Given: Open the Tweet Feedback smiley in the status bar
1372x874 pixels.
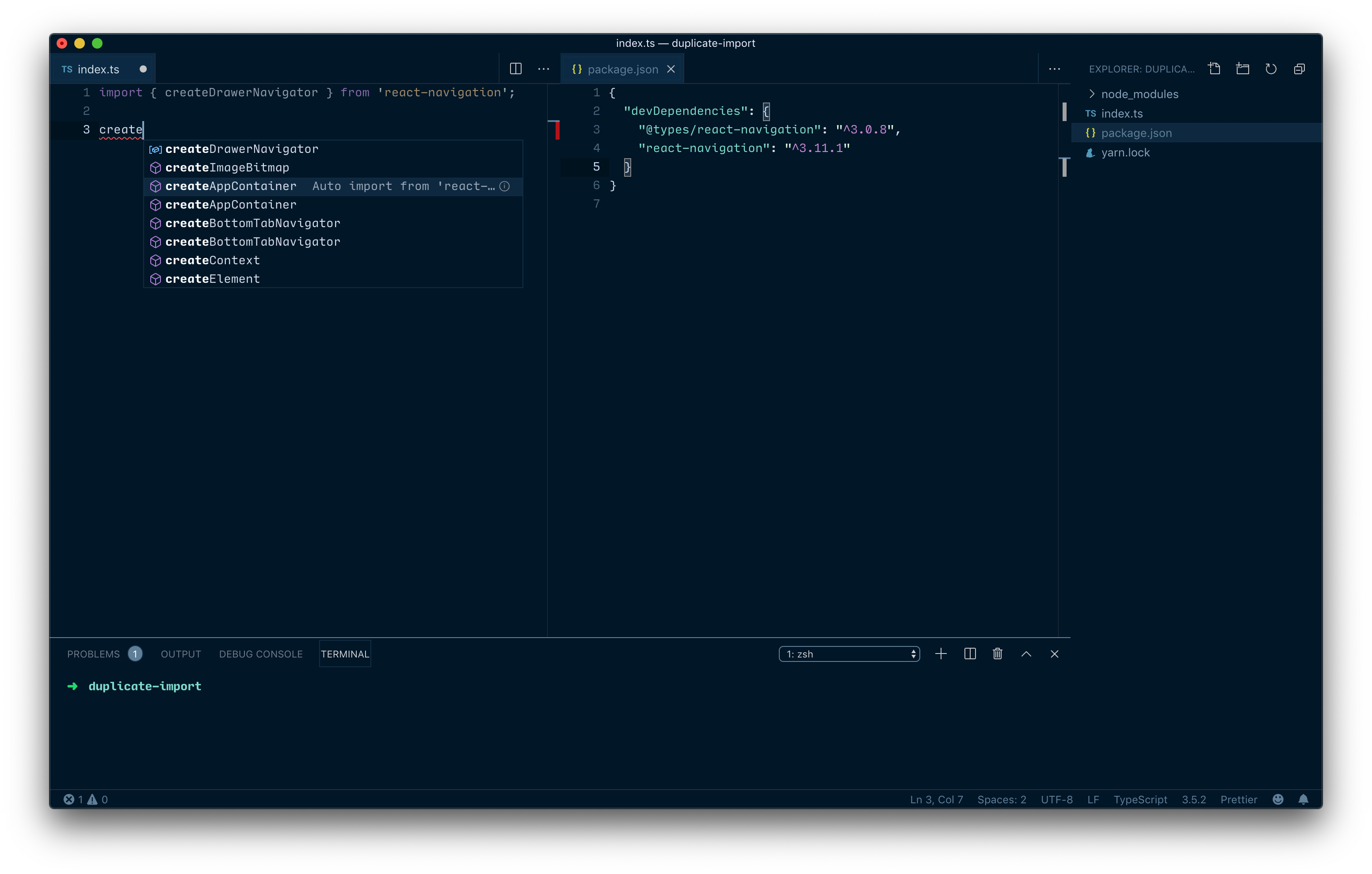Looking at the screenshot, I should tap(1278, 799).
